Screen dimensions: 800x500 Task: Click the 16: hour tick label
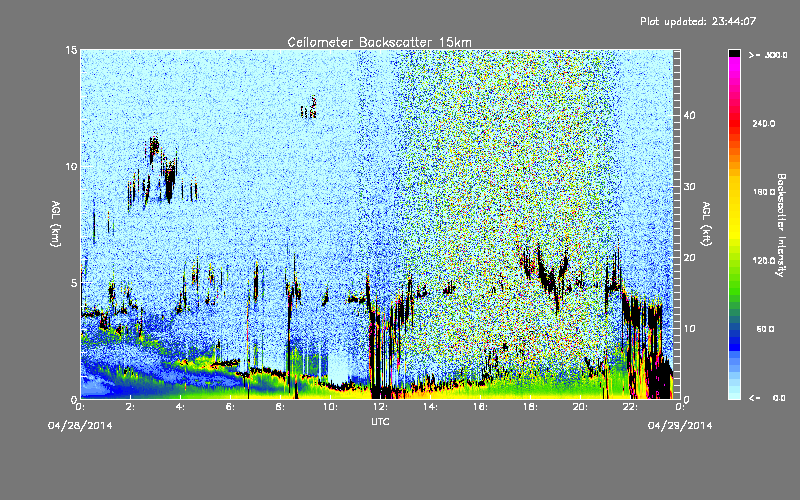480,407
